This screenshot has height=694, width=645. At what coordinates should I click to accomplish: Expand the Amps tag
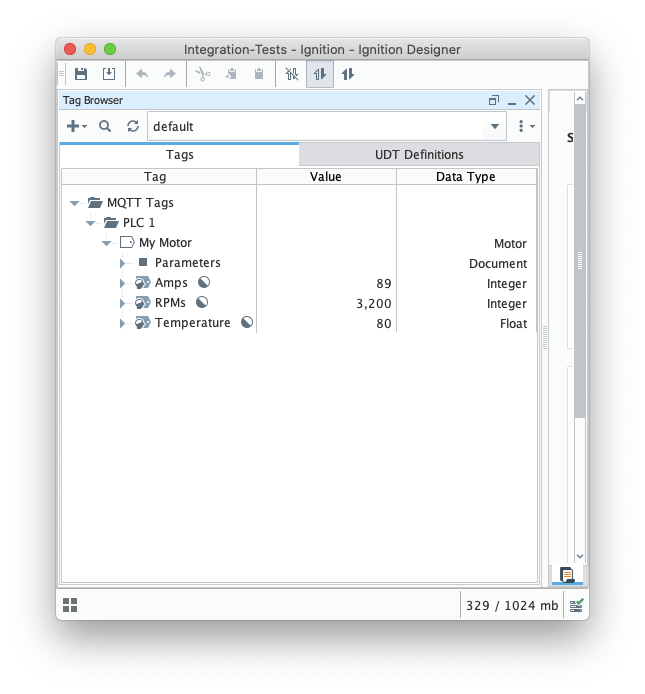click(x=122, y=283)
